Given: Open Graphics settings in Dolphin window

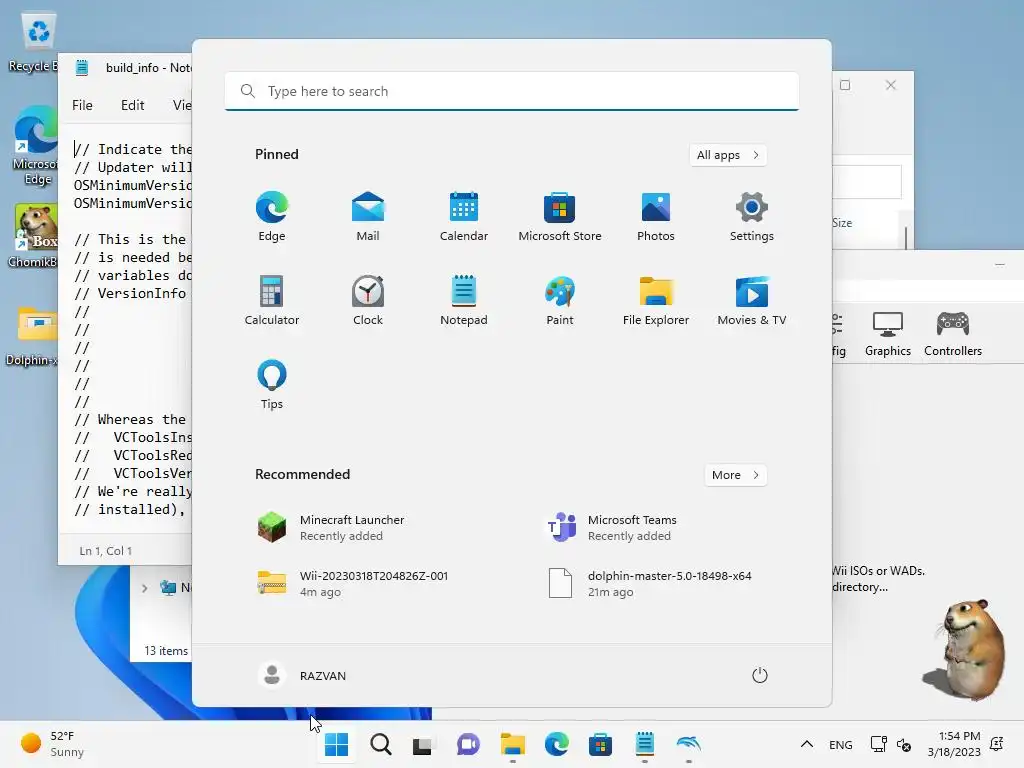Looking at the screenshot, I should pos(888,334).
